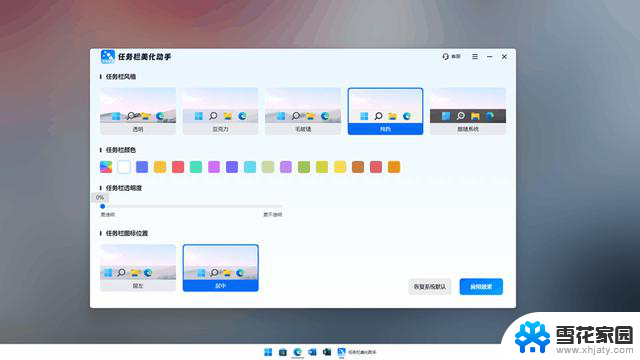Viewport: 640px width, 360px height.
Task: Click the 任务栏美化助手 taskbar button
Action: pyautogui.click(x=357, y=352)
